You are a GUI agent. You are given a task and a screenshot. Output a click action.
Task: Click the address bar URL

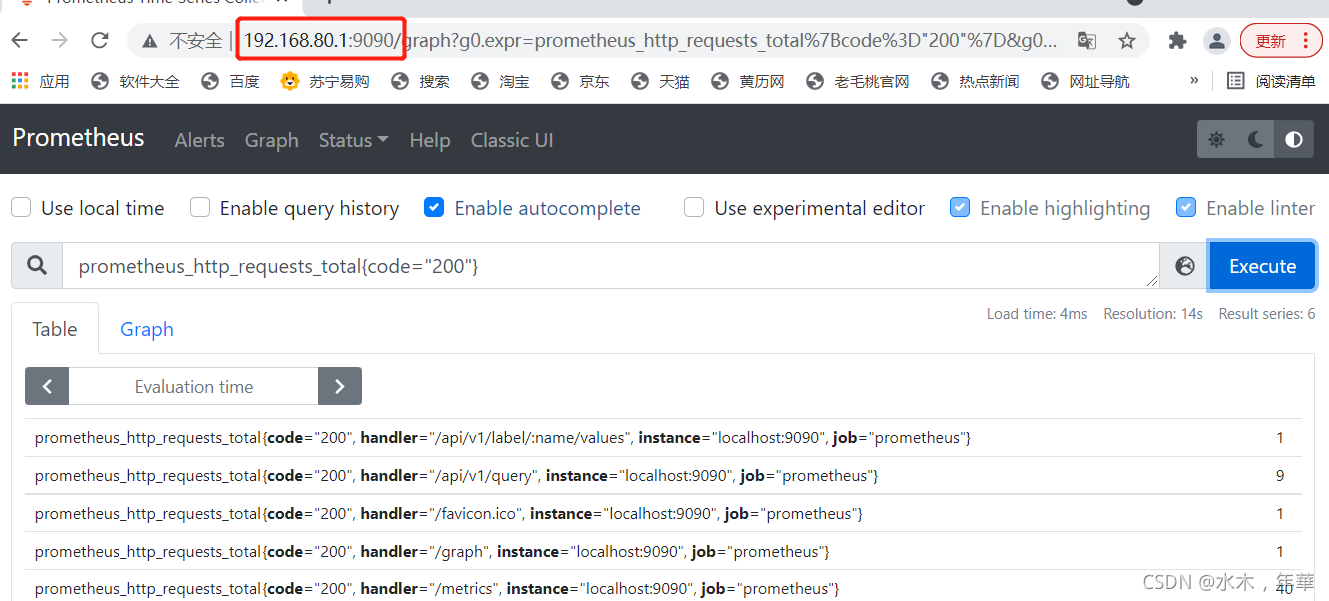pyautogui.click(x=650, y=41)
